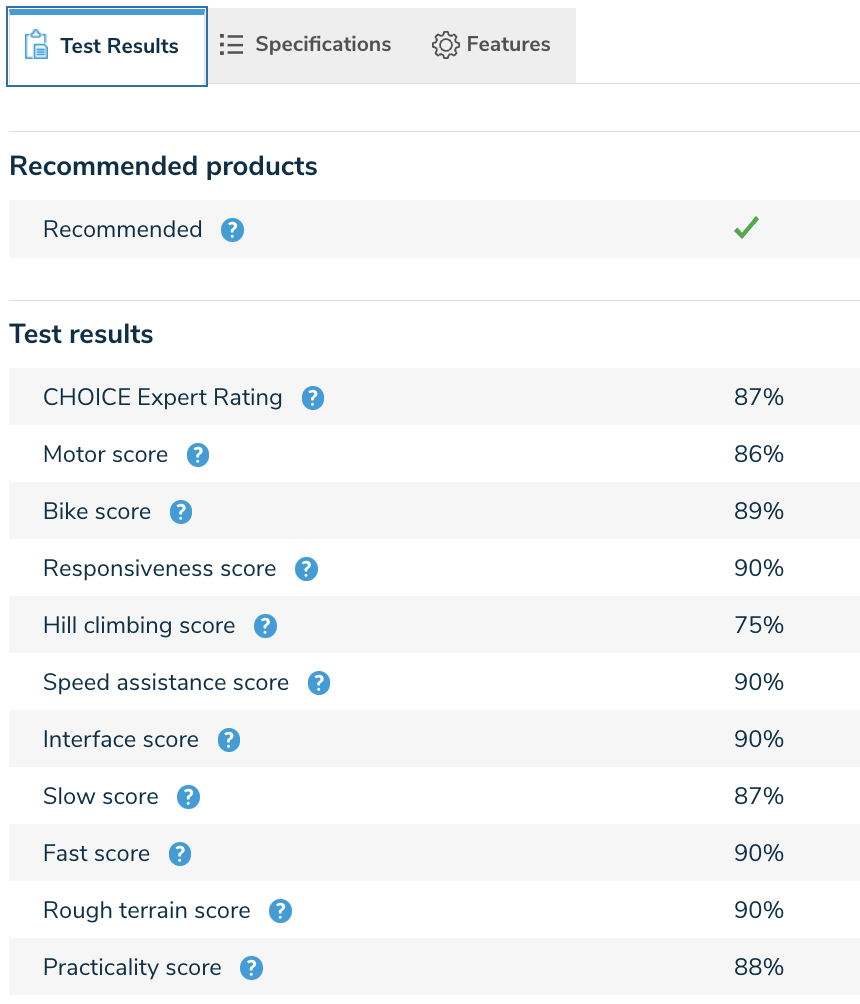Open the Interface score question mark
The height and width of the screenshot is (1004, 860).
tap(228, 739)
